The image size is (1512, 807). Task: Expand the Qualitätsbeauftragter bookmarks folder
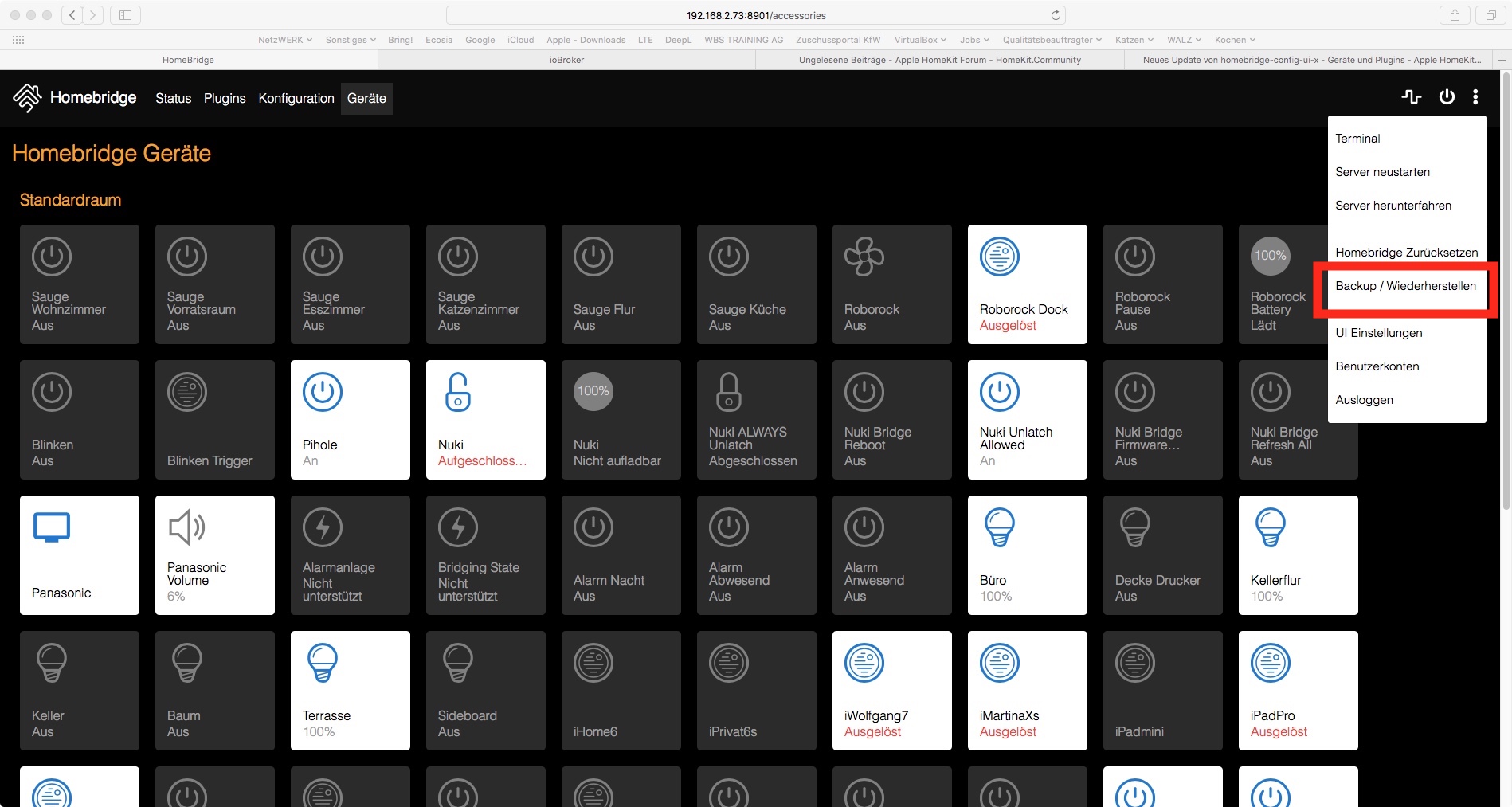pyautogui.click(x=1052, y=40)
